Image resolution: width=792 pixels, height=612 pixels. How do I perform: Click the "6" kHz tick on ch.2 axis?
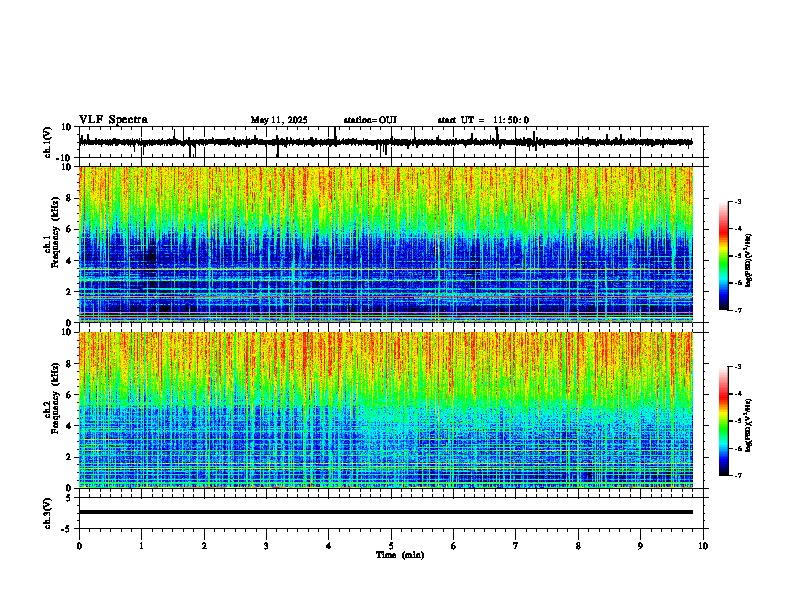pyautogui.click(x=69, y=395)
